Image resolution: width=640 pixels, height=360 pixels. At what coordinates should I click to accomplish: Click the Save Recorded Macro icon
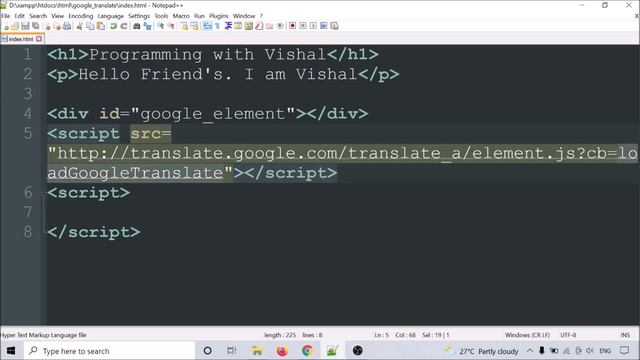(334, 26)
